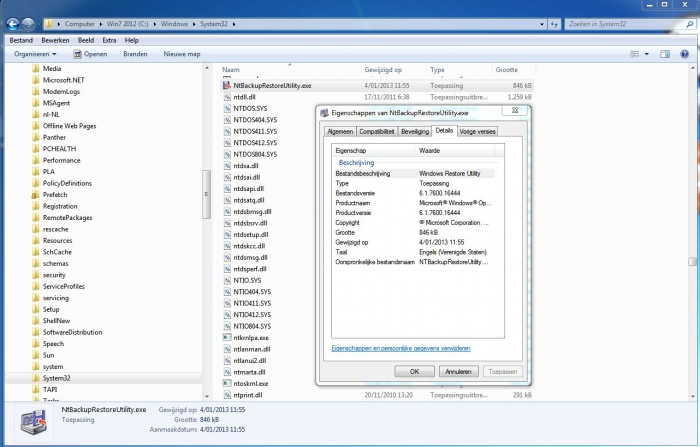The image size is (700, 447).
Task: Open the view options icon
Action: point(634,54)
